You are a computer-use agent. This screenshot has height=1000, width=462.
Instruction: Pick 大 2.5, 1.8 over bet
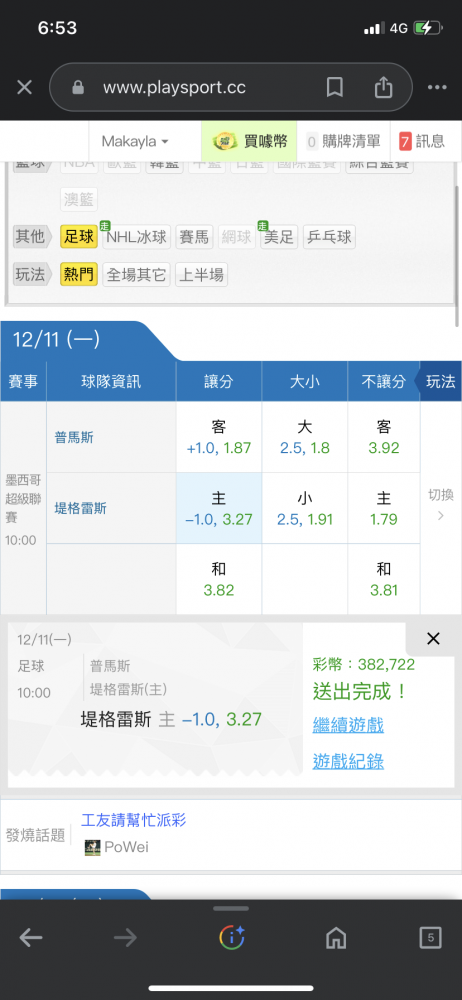click(x=304, y=437)
